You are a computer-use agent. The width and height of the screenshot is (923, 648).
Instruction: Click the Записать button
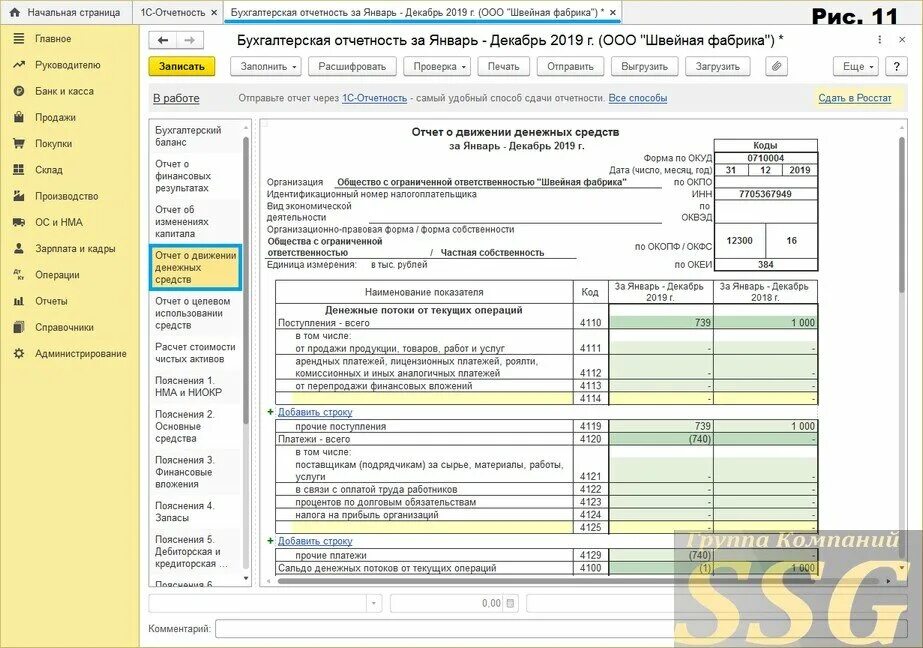[x=181, y=67]
